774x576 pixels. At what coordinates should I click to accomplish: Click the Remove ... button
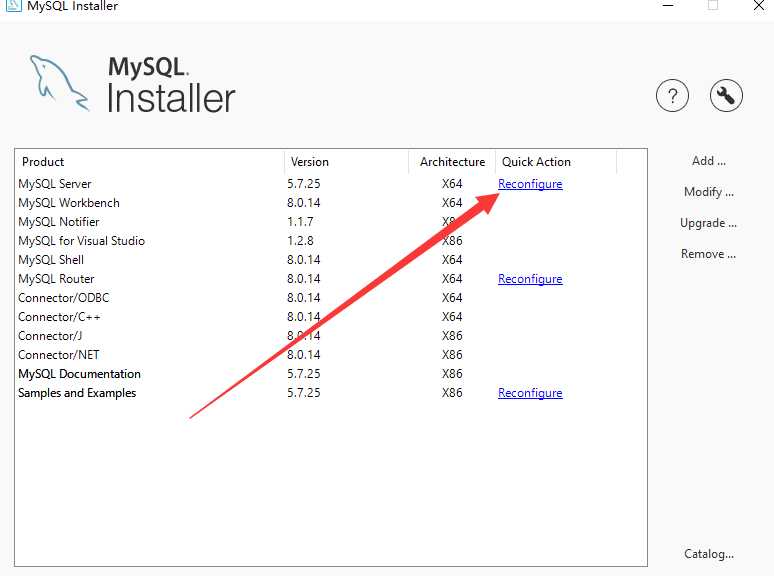click(708, 254)
